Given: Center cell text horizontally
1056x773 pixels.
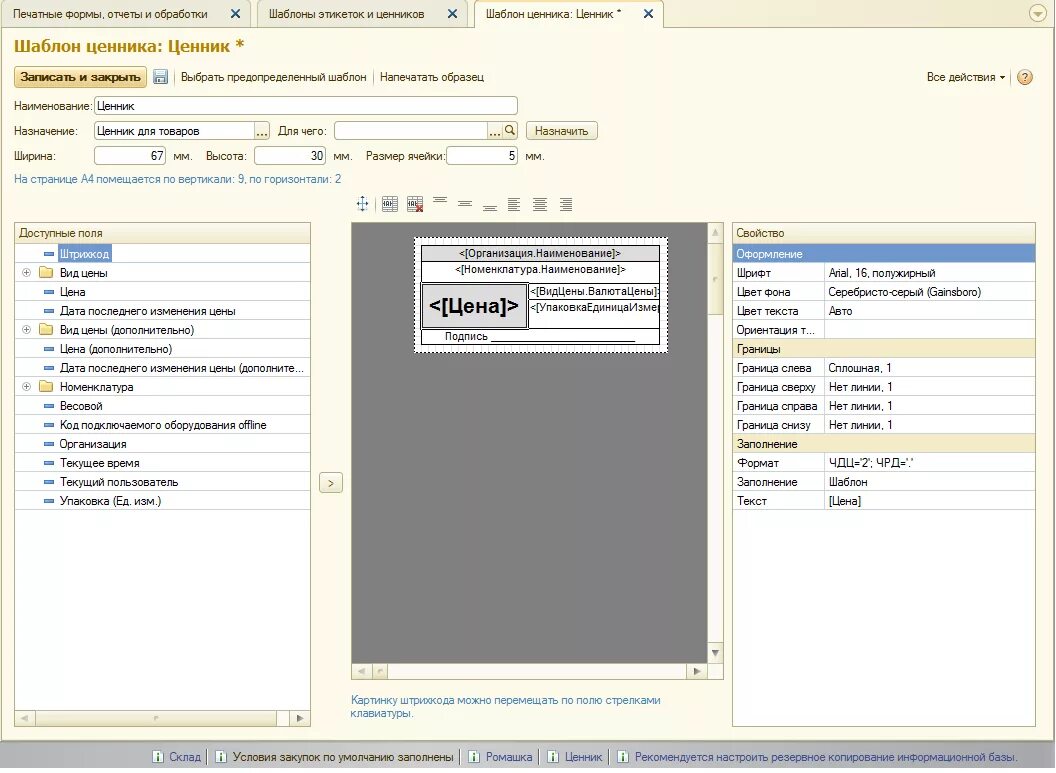Looking at the screenshot, I should [x=539, y=204].
